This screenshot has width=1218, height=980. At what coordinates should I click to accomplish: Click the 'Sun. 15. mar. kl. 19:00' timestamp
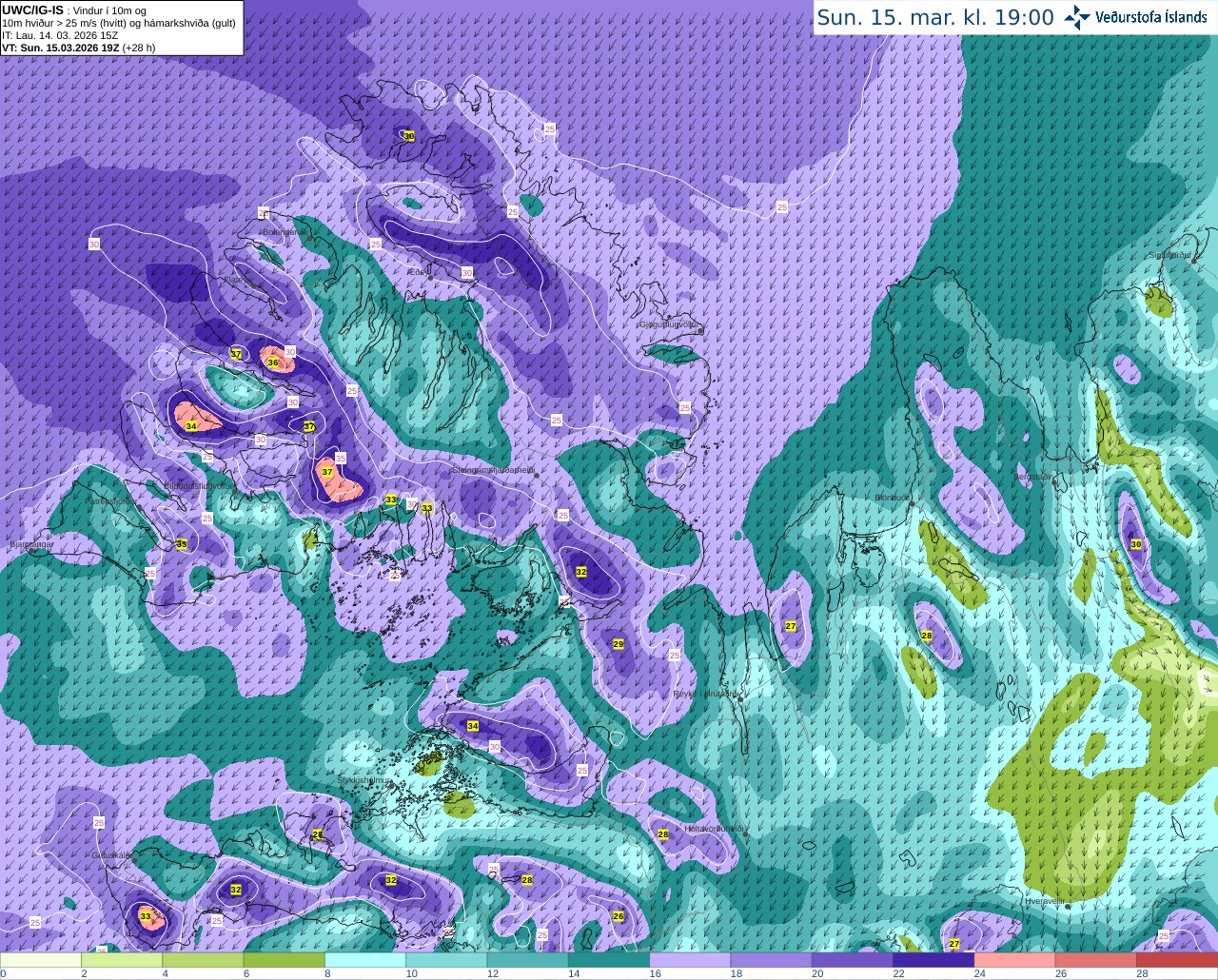[x=935, y=17]
